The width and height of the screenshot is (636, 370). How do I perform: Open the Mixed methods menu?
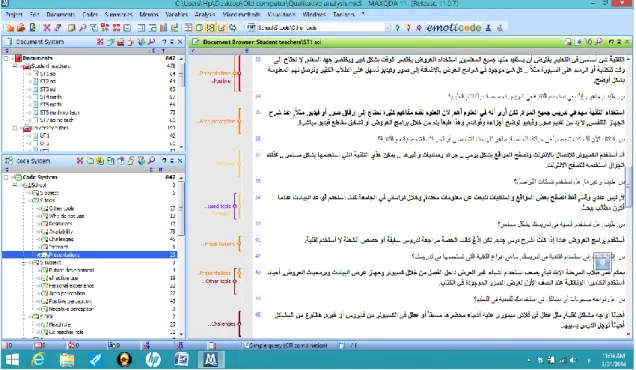point(241,14)
